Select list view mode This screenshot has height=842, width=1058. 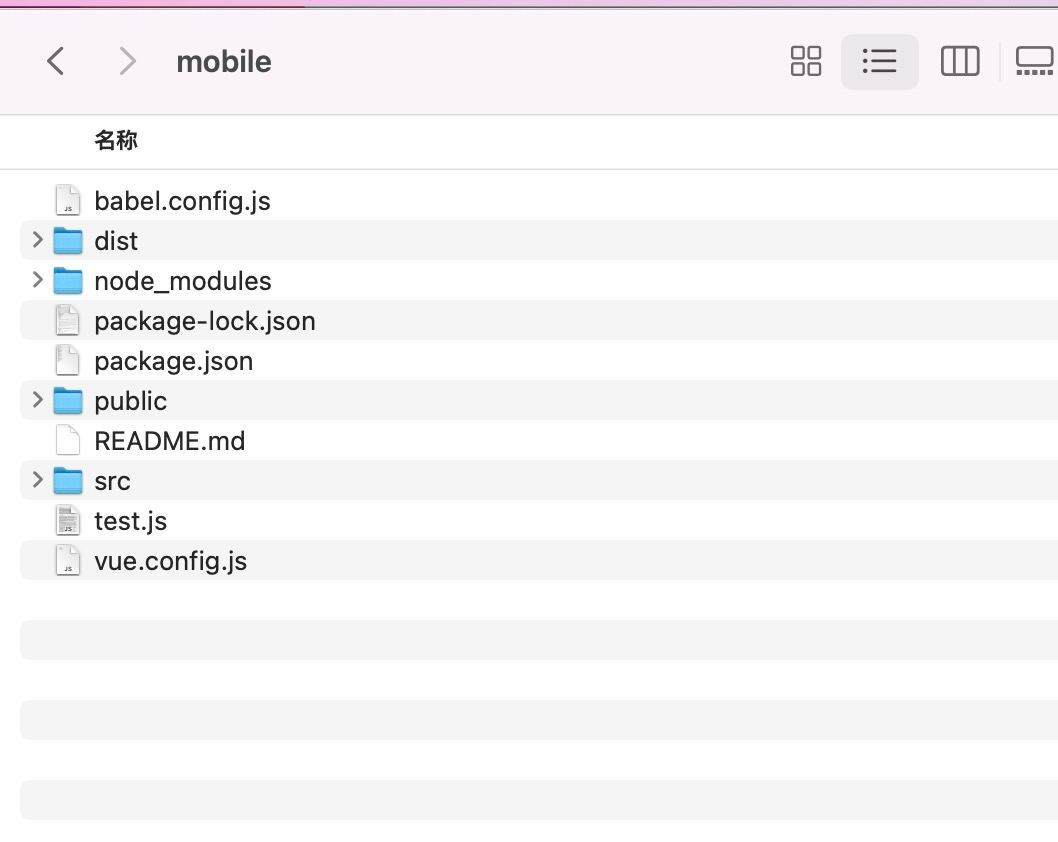coord(879,61)
